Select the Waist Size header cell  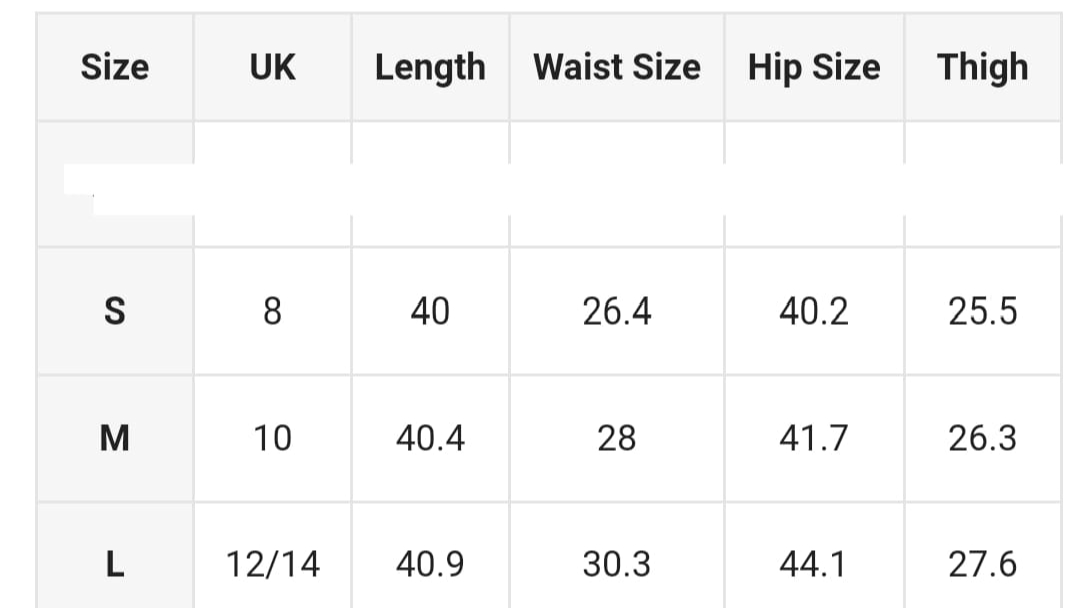pyautogui.click(x=617, y=67)
